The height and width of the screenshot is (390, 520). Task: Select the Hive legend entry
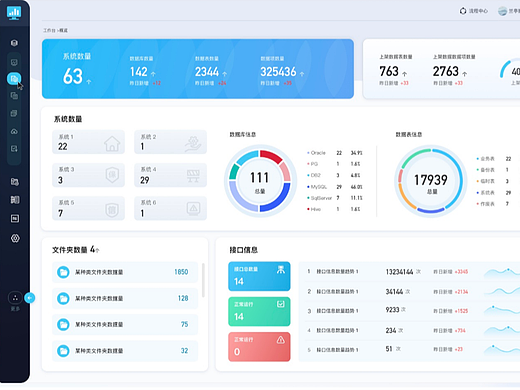[x=335, y=209]
